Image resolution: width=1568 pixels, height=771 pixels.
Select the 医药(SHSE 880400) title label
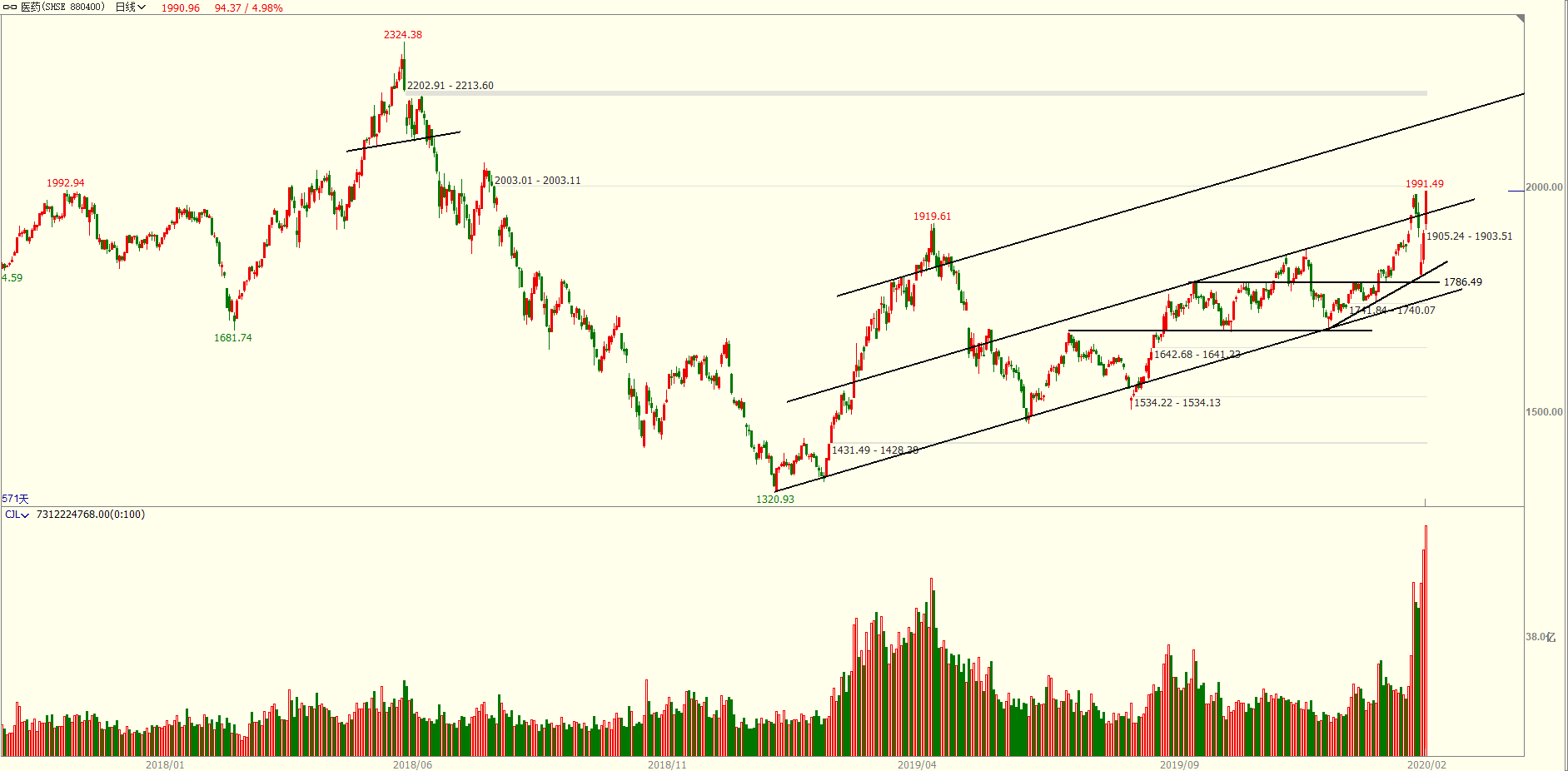click(62, 7)
